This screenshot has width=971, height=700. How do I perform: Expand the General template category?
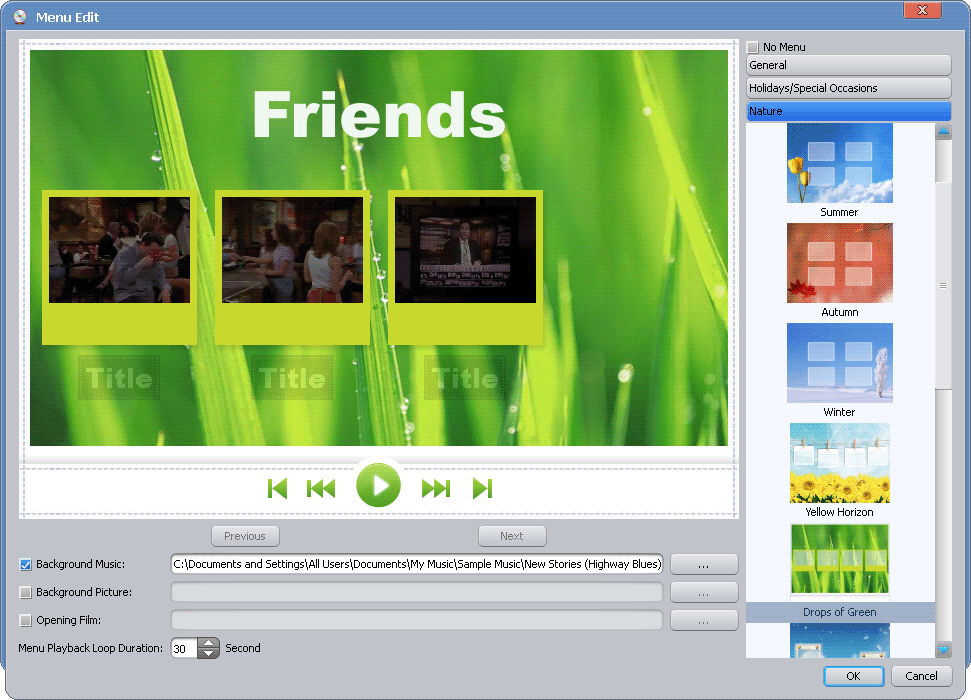click(848, 65)
